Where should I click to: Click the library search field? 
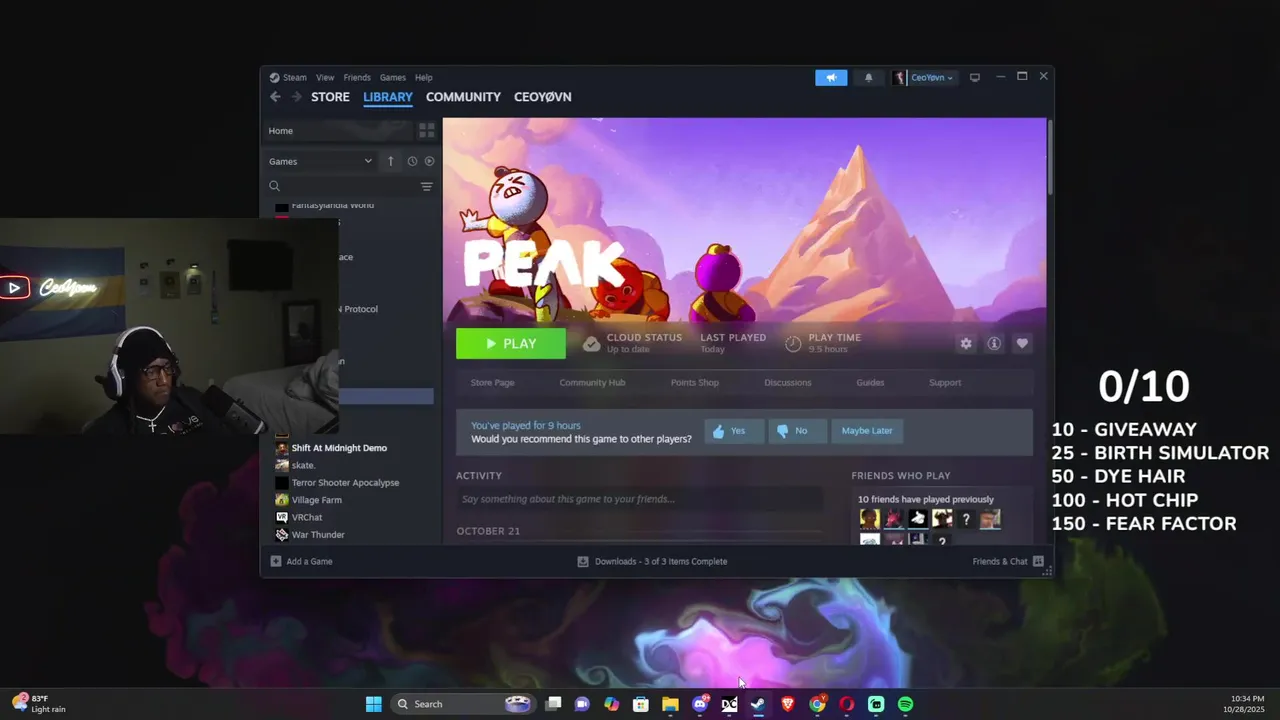click(341, 186)
